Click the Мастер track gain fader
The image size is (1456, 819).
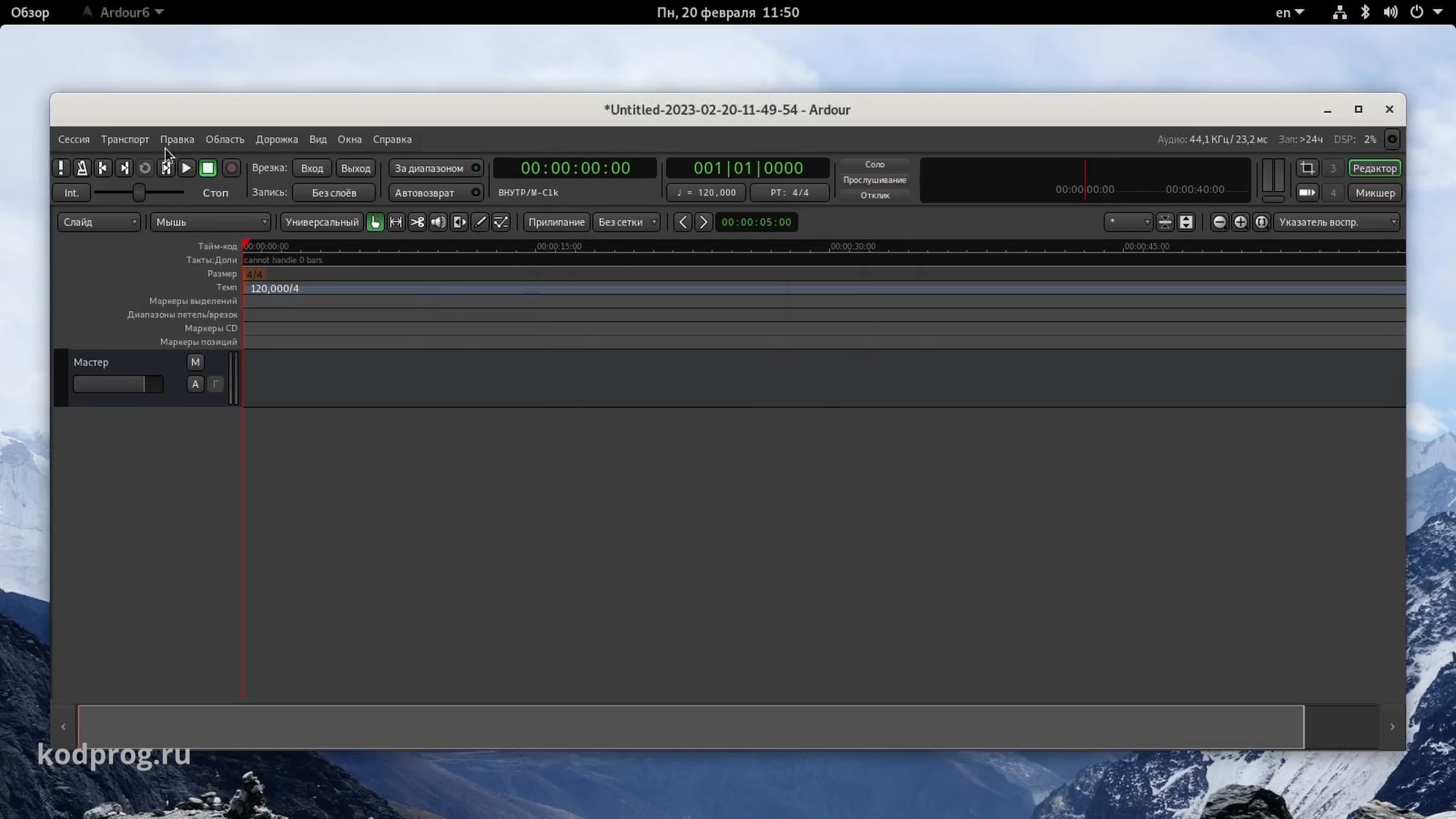(x=118, y=384)
